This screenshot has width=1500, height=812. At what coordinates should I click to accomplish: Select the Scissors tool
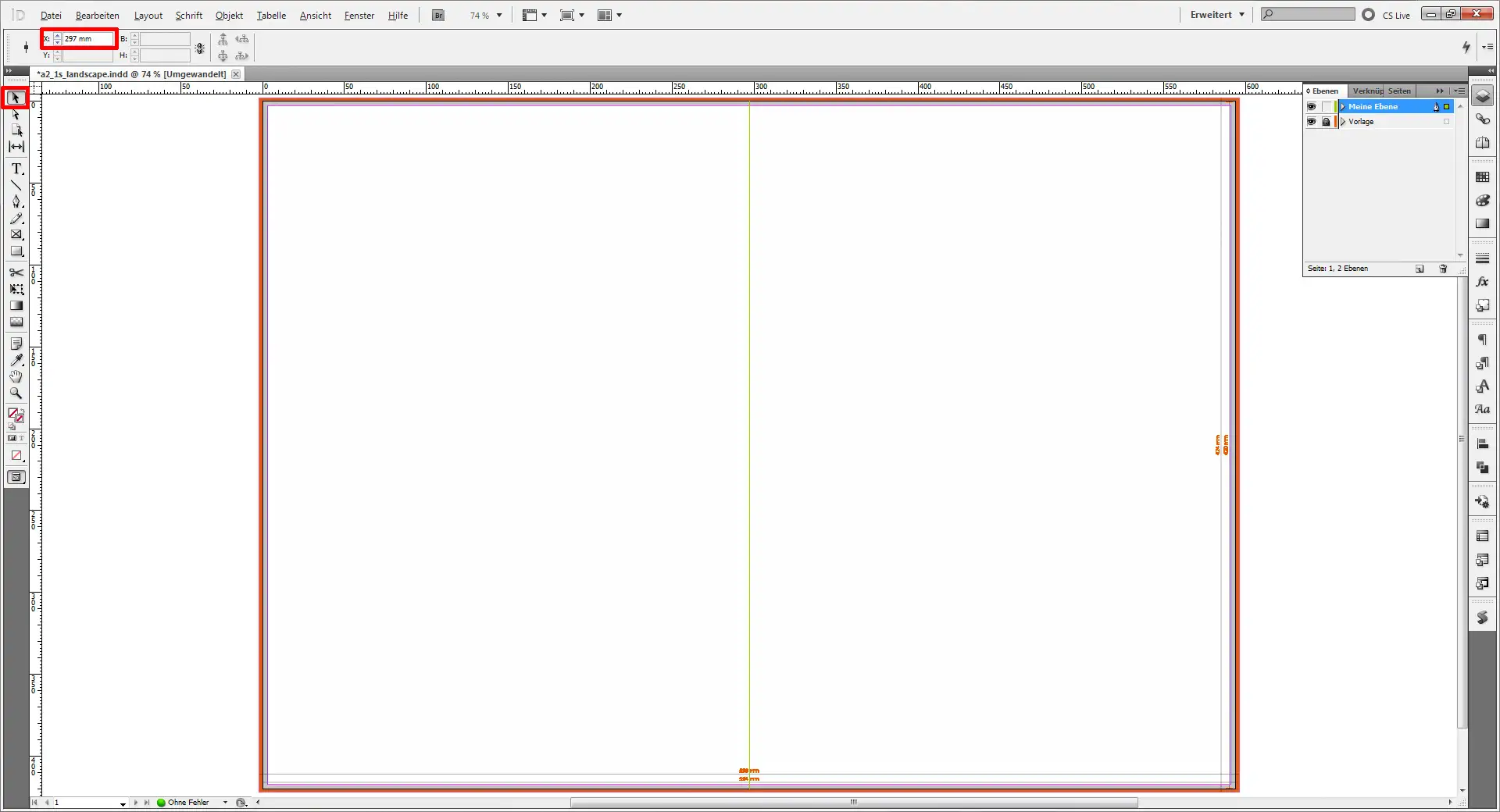16,272
